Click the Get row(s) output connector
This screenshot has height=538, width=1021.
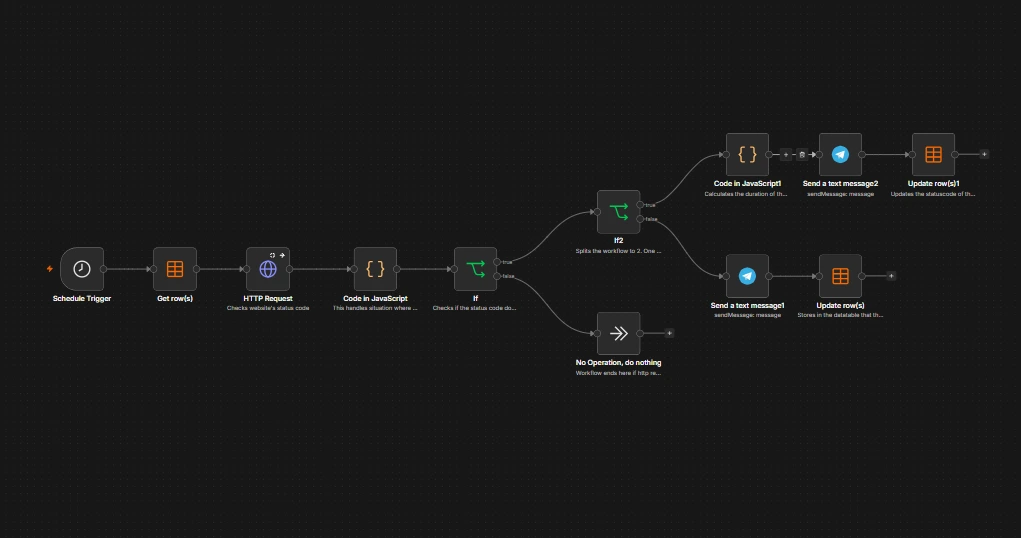click(197, 269)
